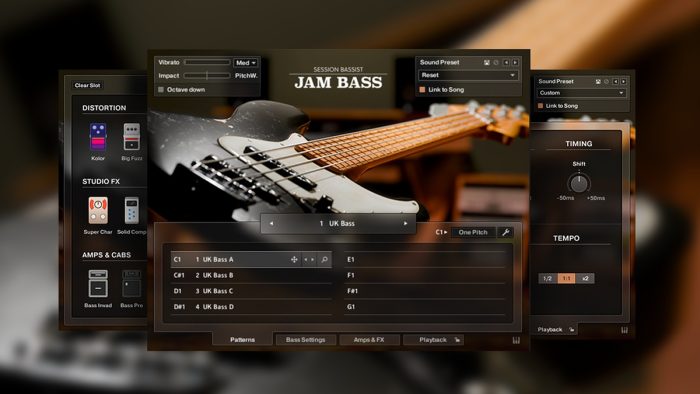This screenshot has height=394, width=700.
Task: Set tempo to 1/2 half-time
Action: (548, 278)
